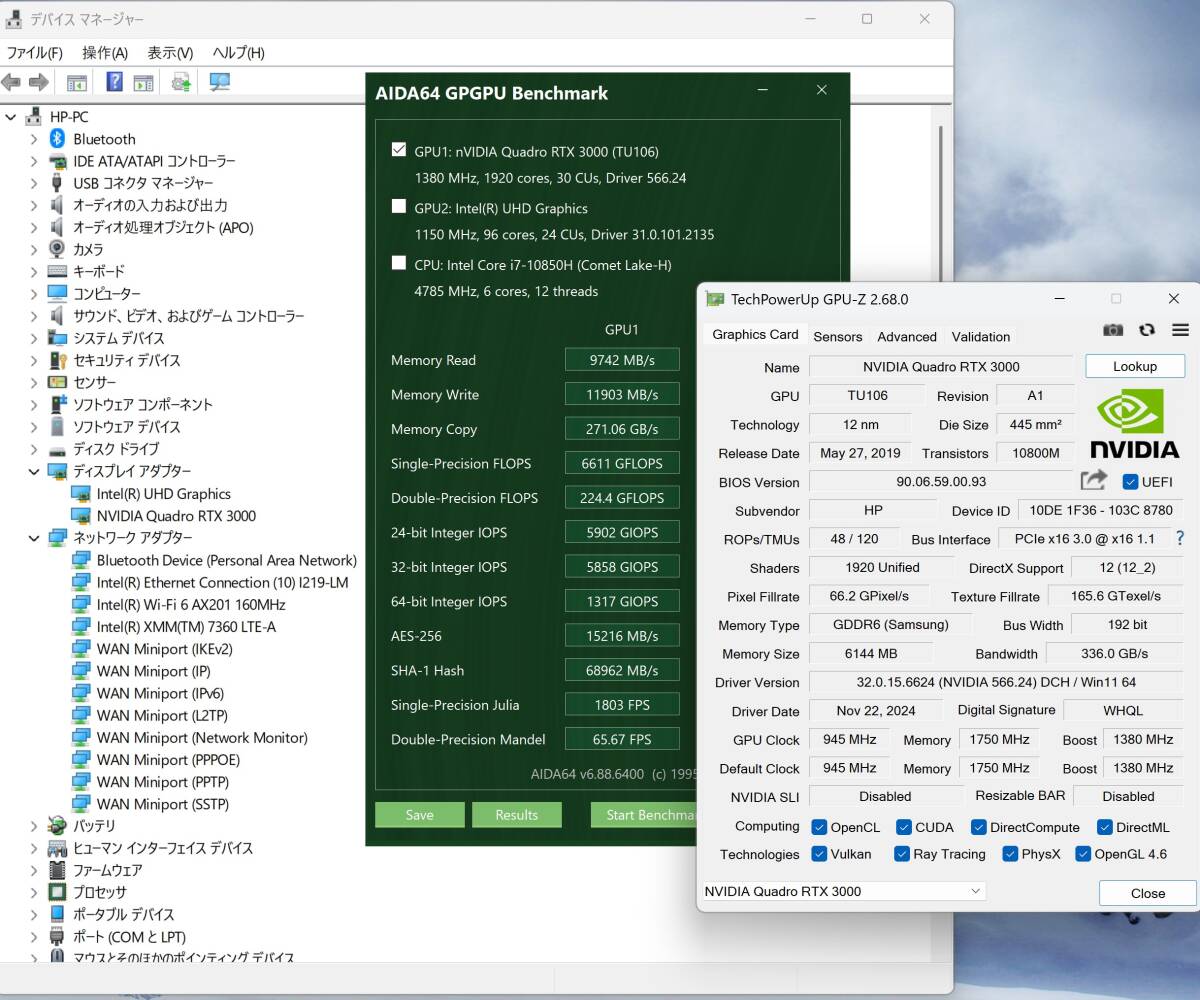Click the Lookup button in GPU-Z

(1134, 367)
